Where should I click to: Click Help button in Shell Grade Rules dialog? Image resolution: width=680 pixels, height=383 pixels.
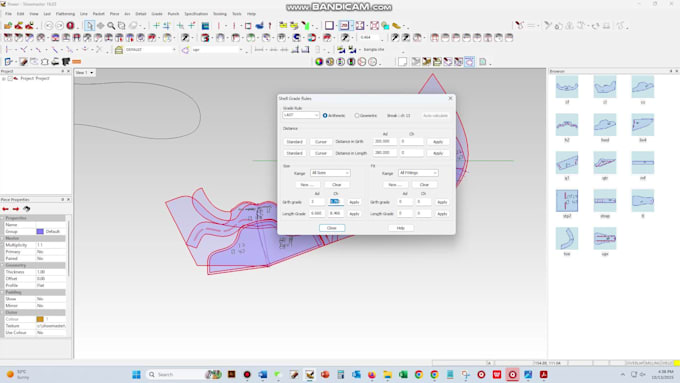click(400, 228)
